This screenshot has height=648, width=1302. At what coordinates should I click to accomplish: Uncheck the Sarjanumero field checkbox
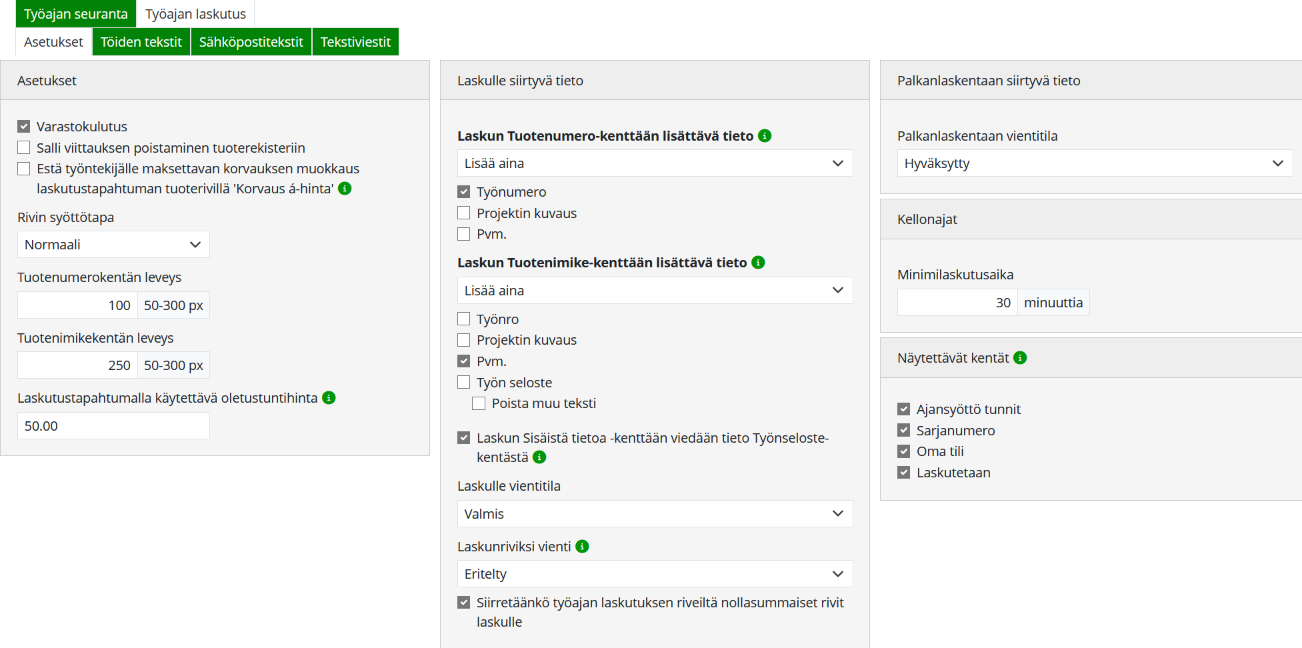(x=904, y=431)
